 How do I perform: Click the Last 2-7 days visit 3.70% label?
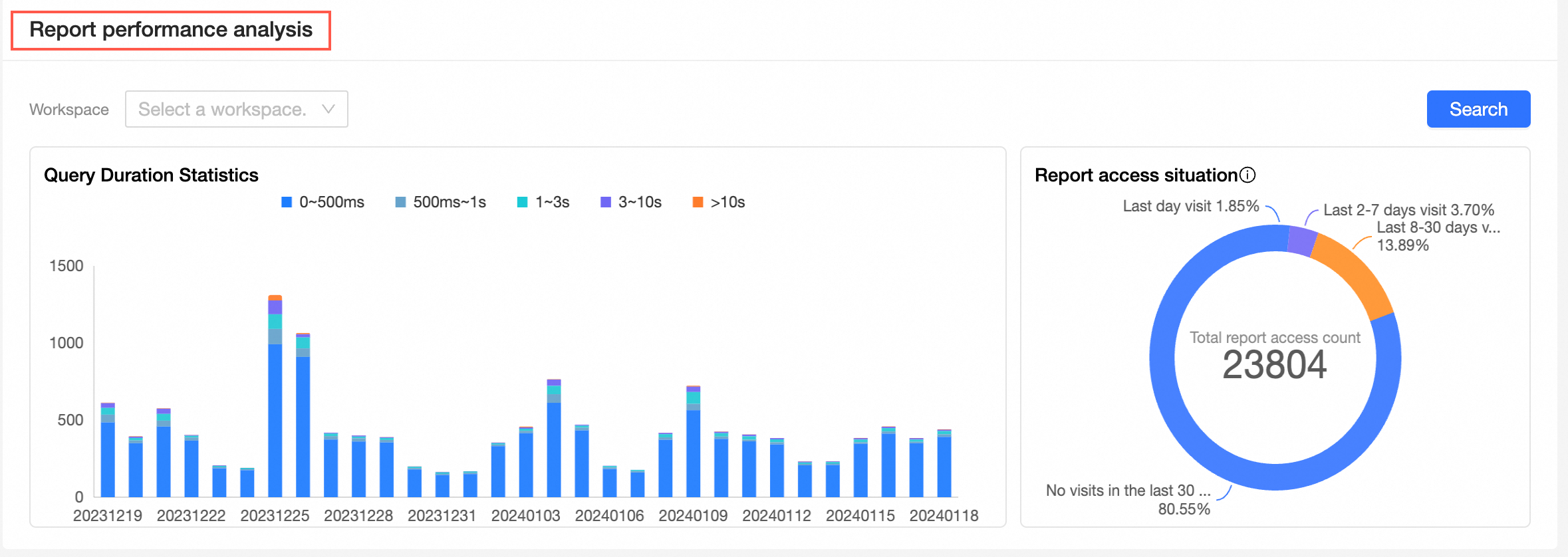coord(1408,210)
